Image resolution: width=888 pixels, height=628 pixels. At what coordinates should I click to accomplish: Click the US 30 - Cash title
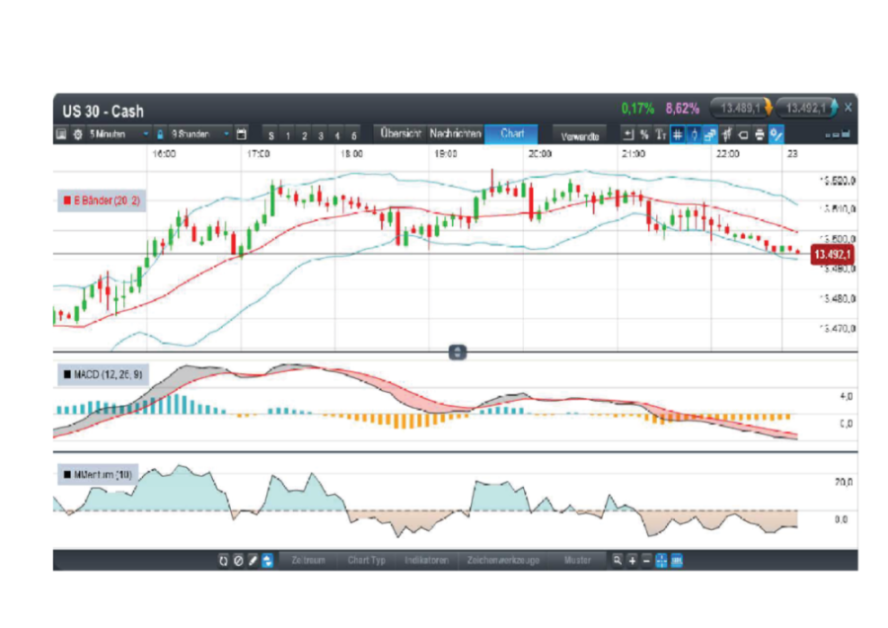(103, 111)
